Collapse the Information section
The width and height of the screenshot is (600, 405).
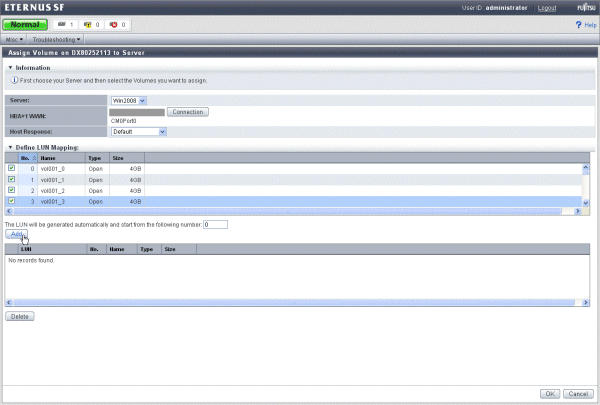coord(10,68)
